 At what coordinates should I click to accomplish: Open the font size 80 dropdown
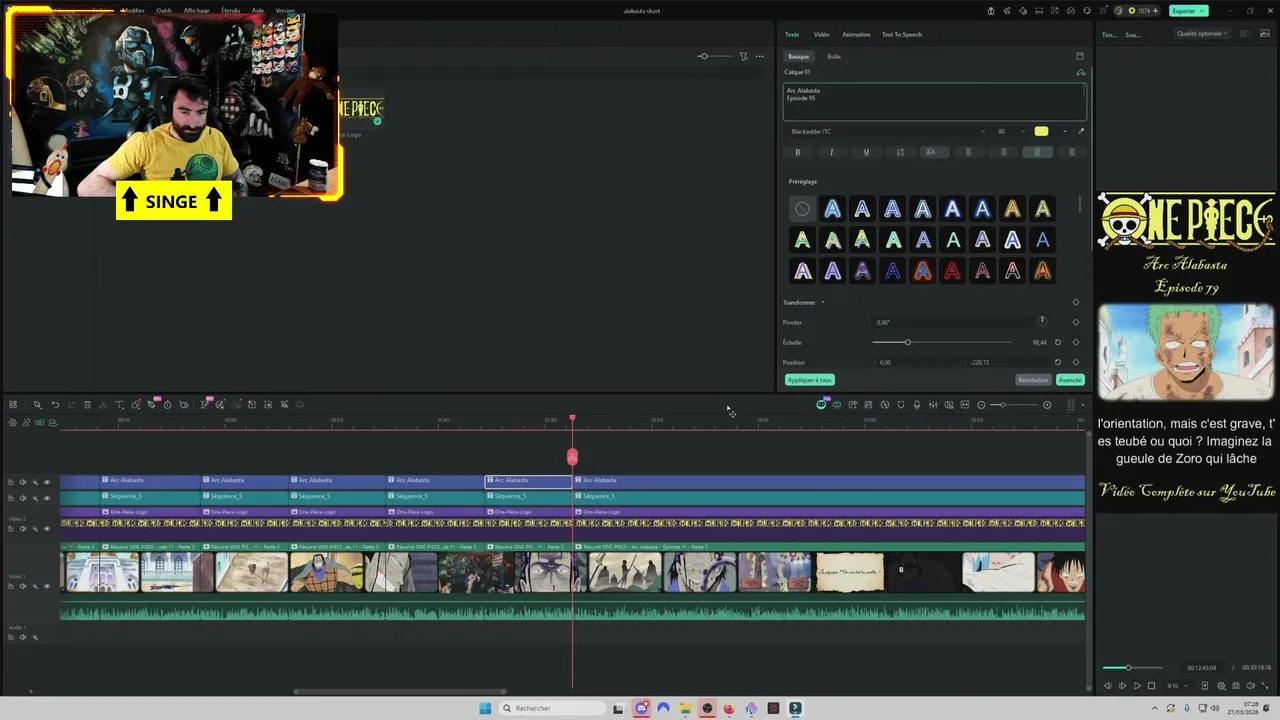(x=1011, y=131)
